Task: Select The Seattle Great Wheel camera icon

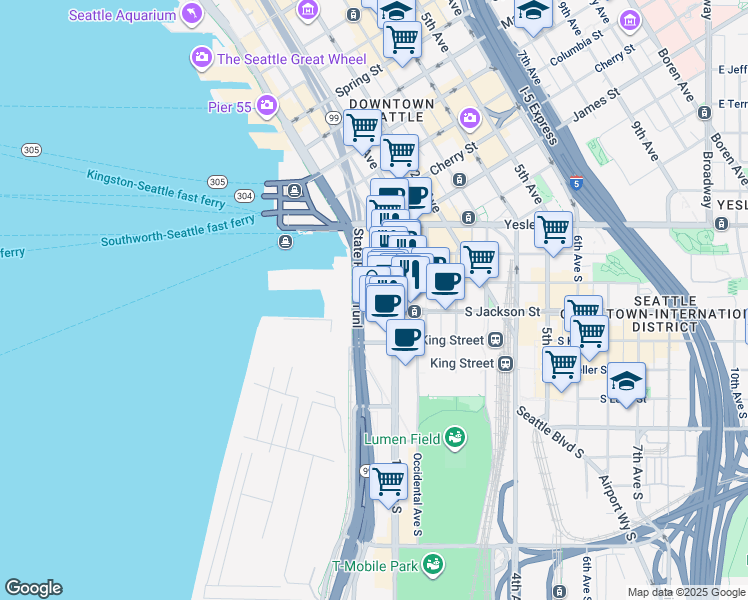Action: click(x=203, y=59)
